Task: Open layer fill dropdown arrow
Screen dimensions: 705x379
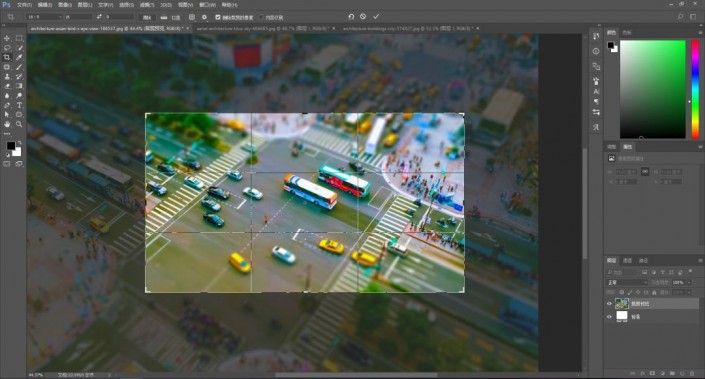Action: coord(689,292)
